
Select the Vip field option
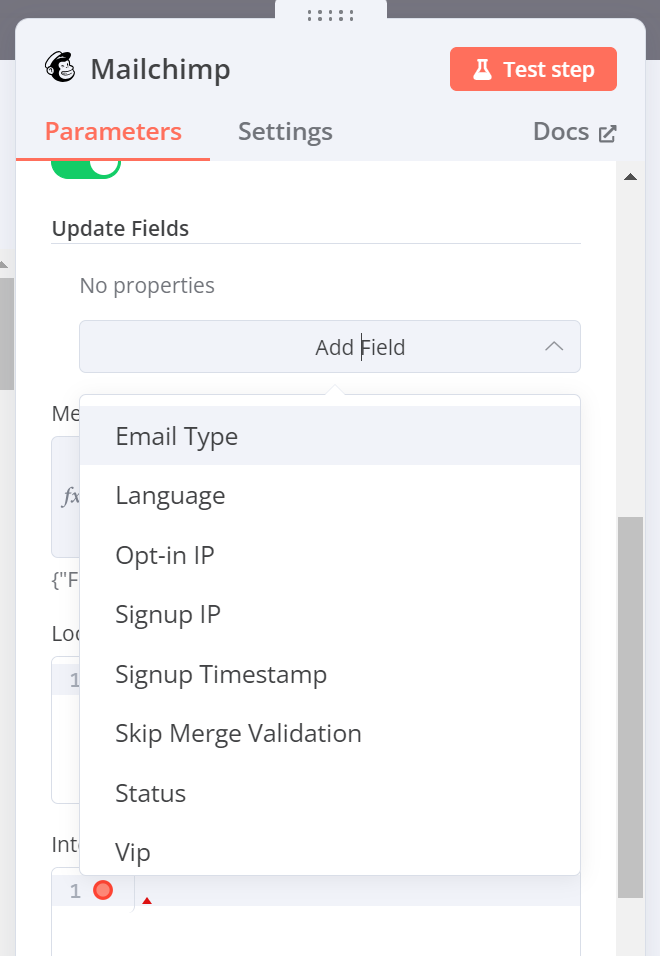pyautogui.click(x=330, y=852)
